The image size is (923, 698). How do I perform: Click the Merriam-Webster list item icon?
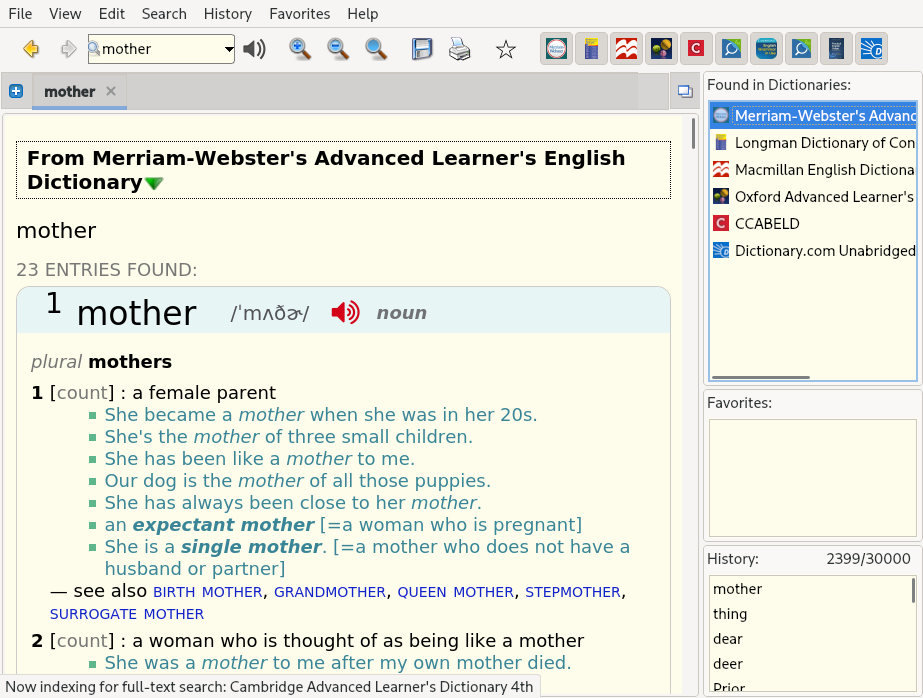pyautogui.click(x=721, y=115)
